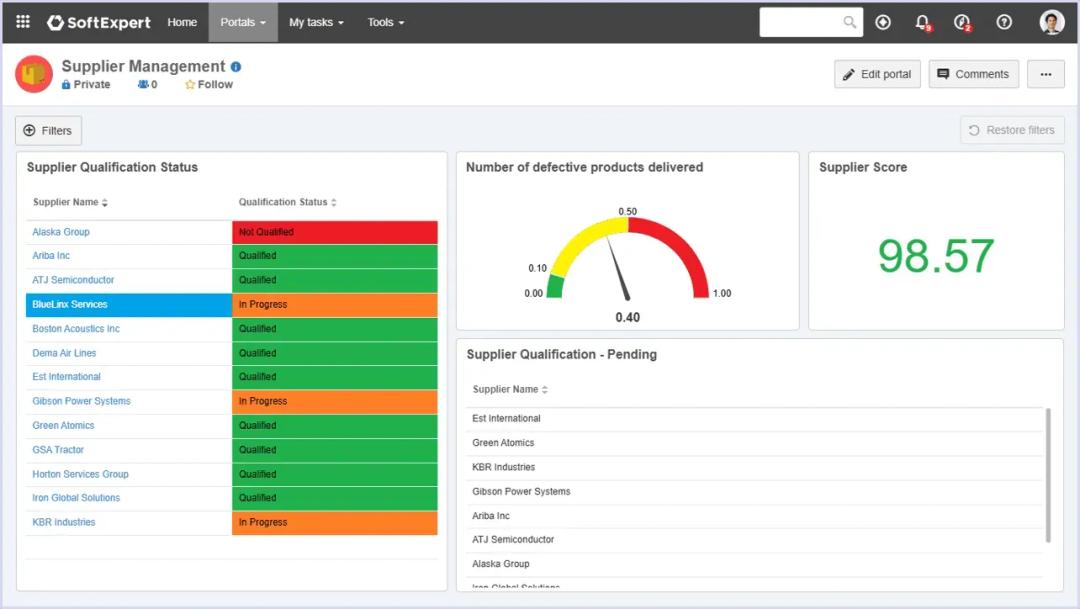Expand the Filters panel
The width and height of the screenshot is (1080, 609).
pos(48,130)
